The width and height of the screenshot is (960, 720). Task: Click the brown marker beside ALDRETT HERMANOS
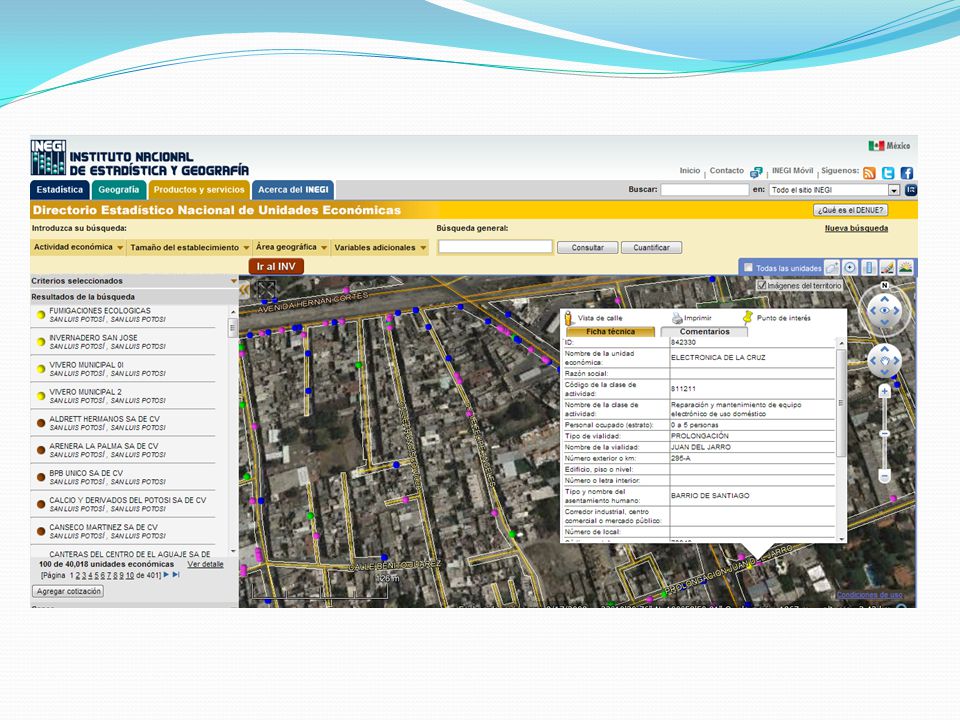[41, 423]
